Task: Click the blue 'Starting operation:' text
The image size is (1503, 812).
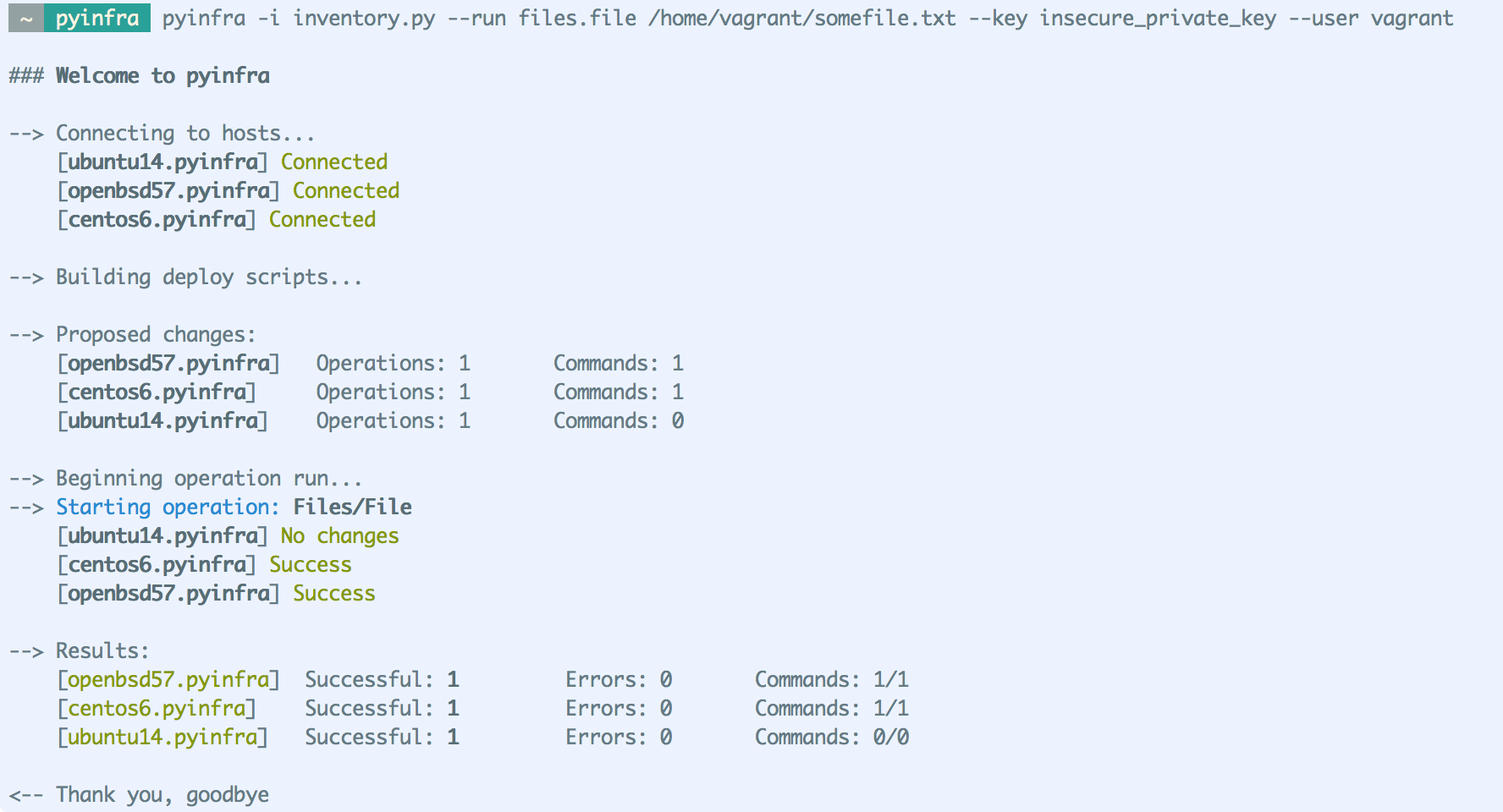Action: click(x=167, y=507)
